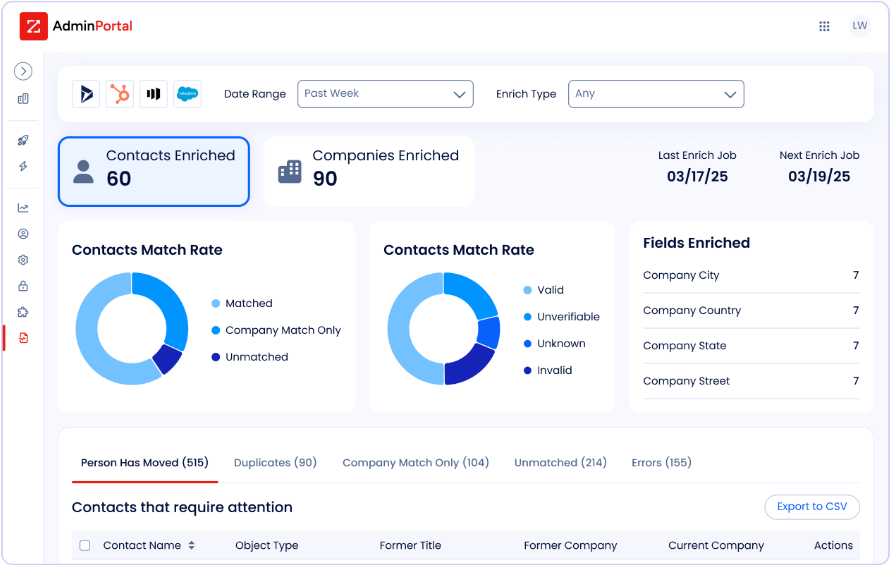Select the HubSpot integration icon

click(x=120, y=94)
